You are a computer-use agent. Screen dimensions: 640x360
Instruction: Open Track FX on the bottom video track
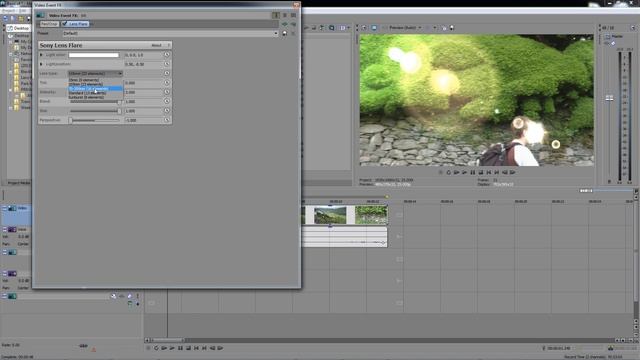point(122,296)
